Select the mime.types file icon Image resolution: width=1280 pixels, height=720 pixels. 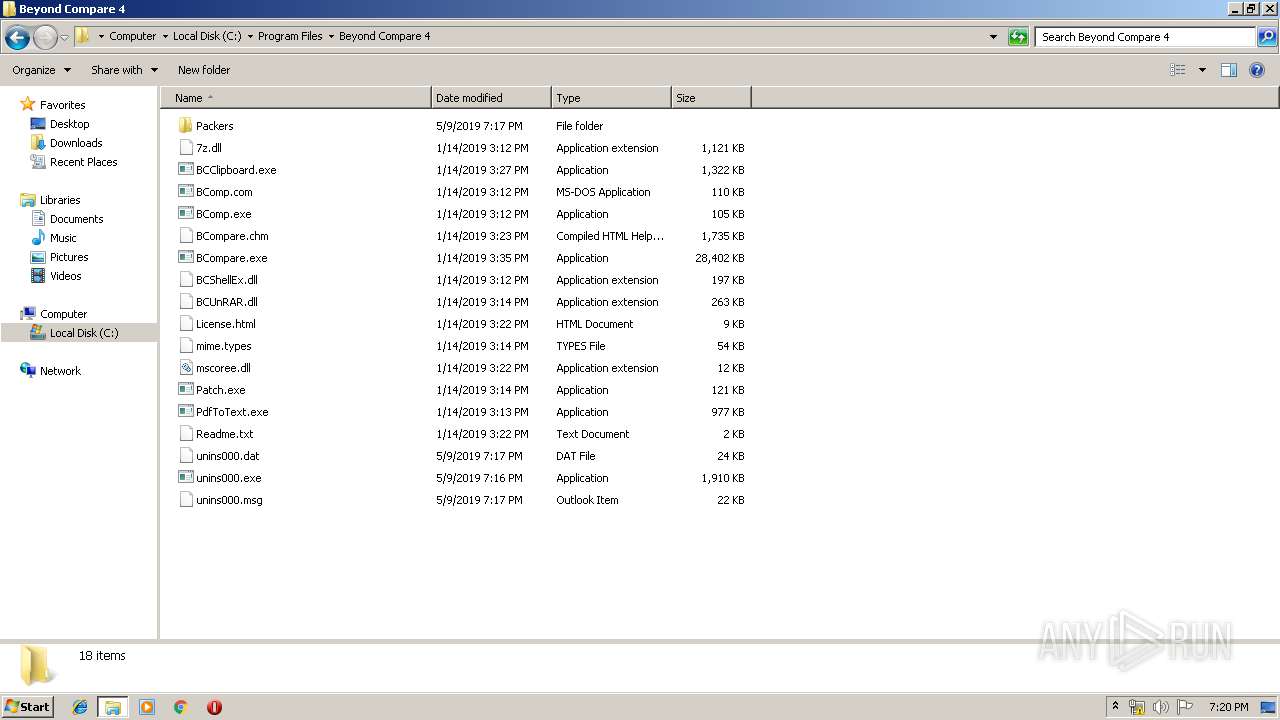click(185, 346)
